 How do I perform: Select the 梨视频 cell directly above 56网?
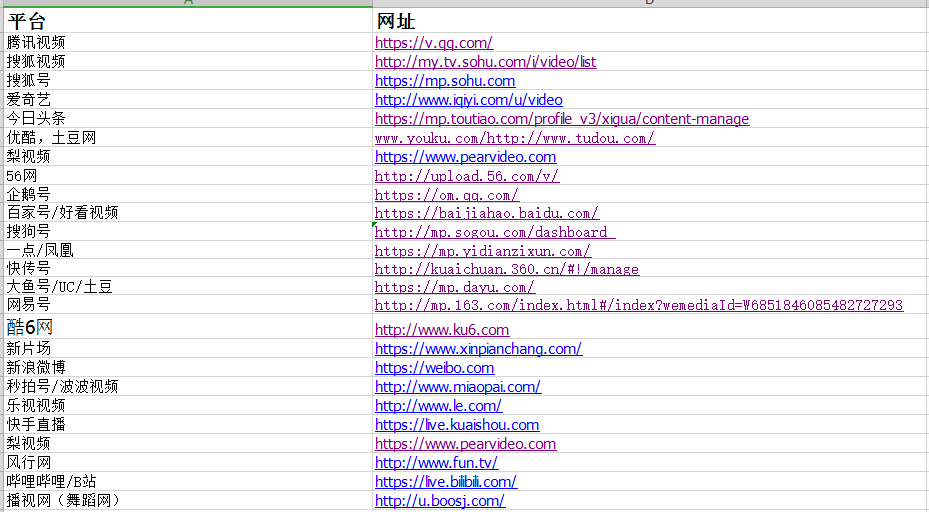click(x=188, y=156)
